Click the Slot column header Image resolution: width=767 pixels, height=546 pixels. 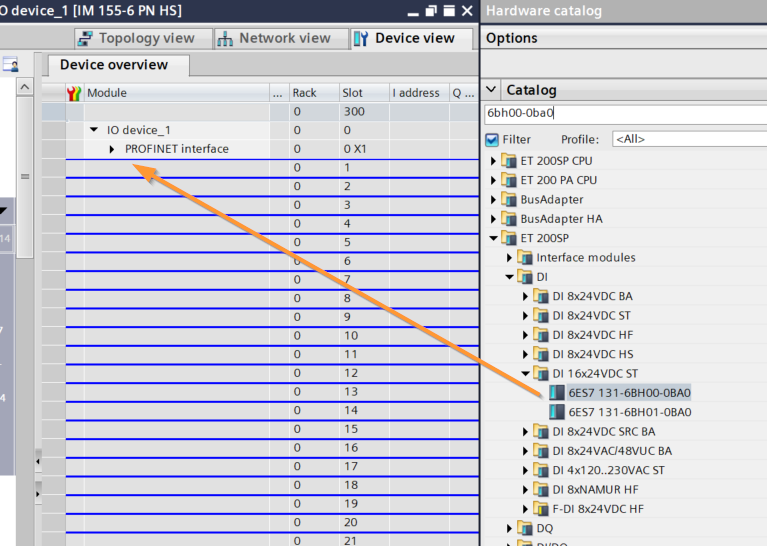352,93
